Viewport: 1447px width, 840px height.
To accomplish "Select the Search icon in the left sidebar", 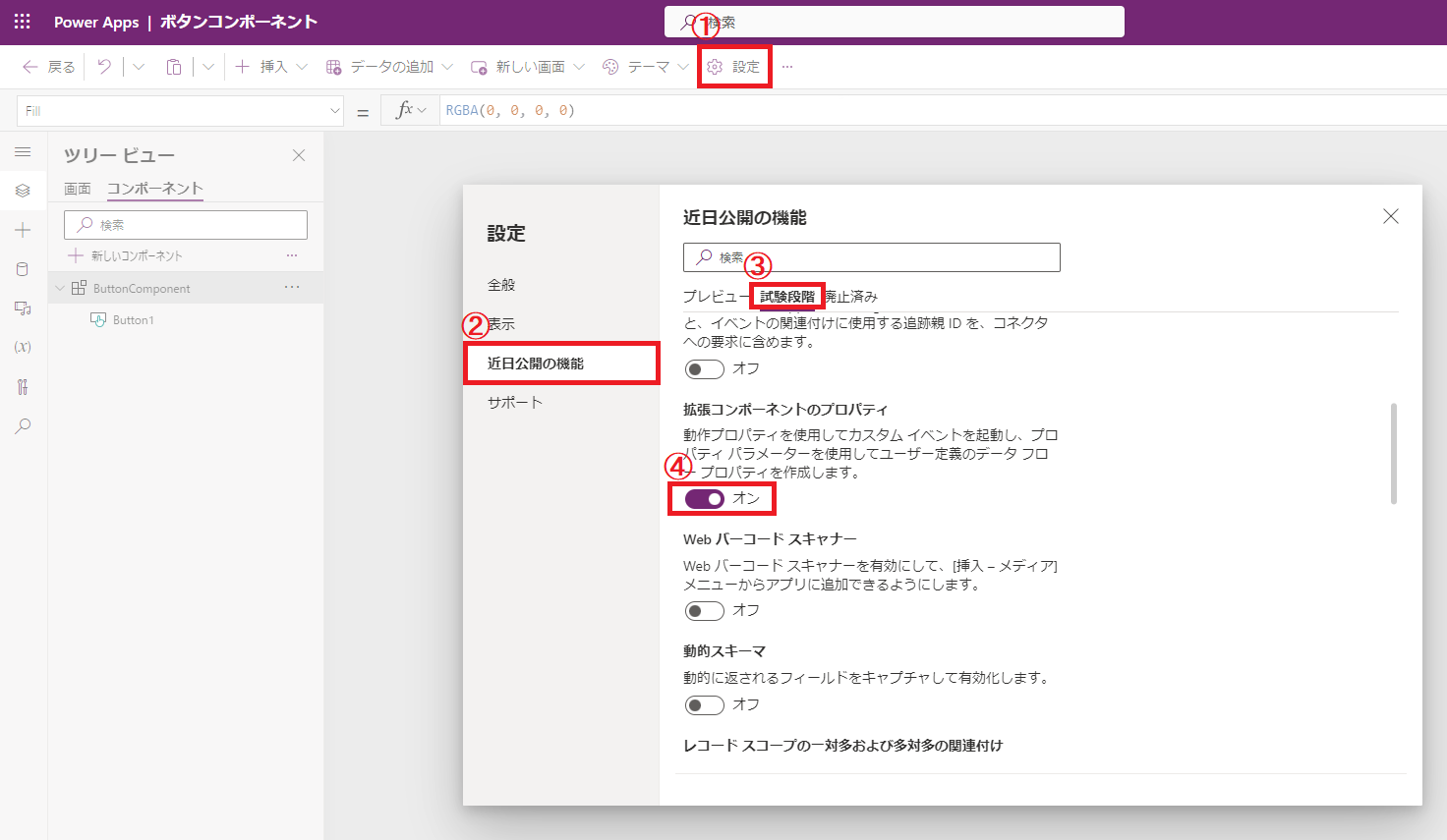I will 23,425.
